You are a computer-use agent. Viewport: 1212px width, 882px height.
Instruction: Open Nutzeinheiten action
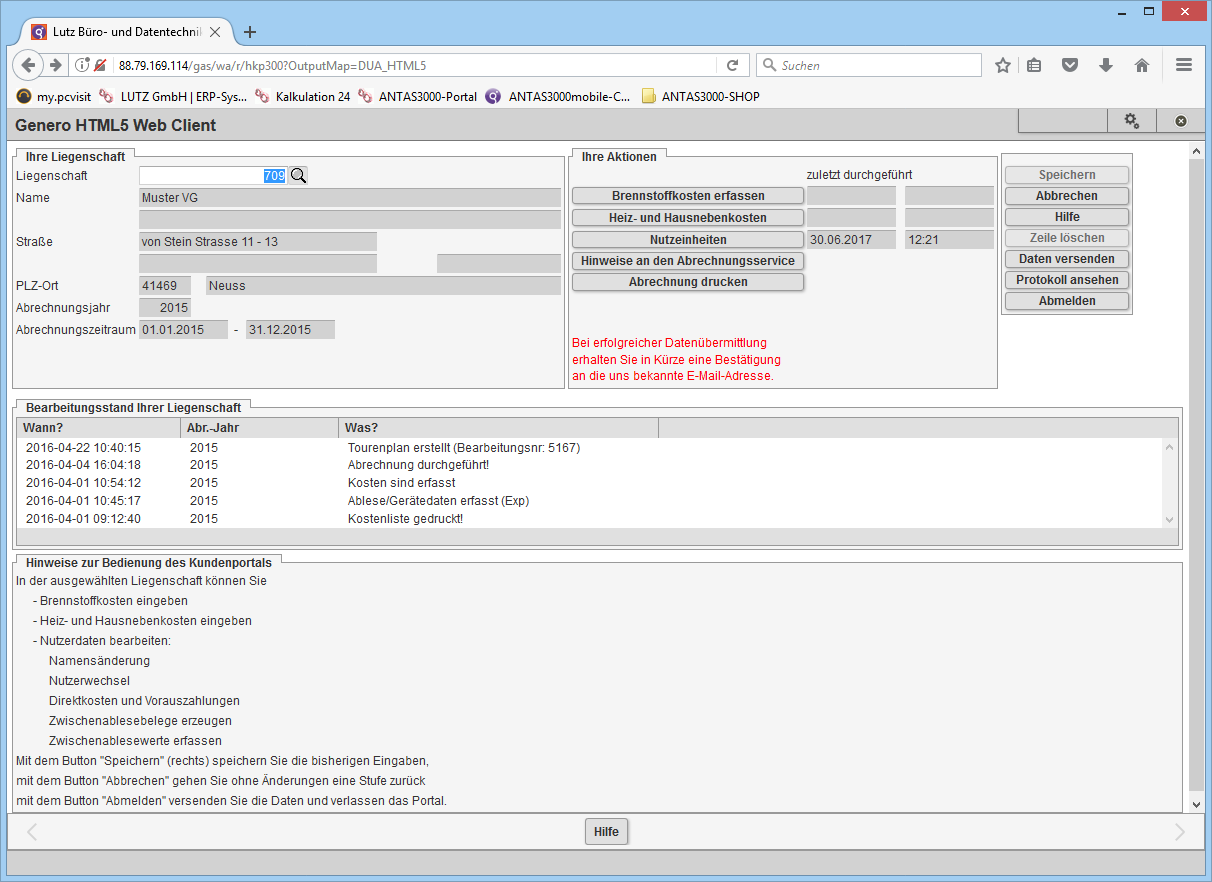coord(688,240)
